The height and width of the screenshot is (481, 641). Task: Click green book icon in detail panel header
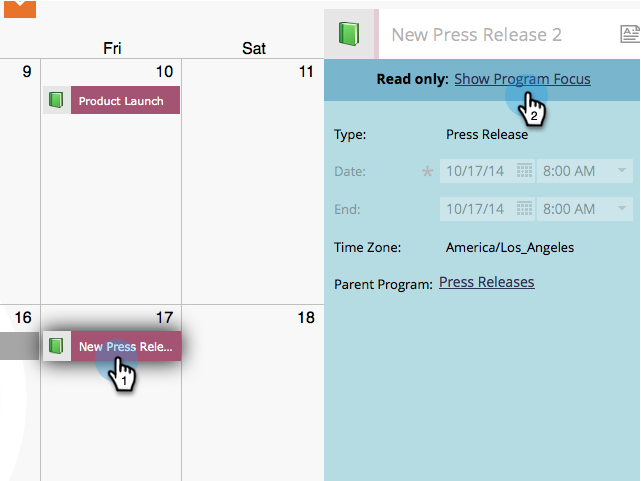349,34
